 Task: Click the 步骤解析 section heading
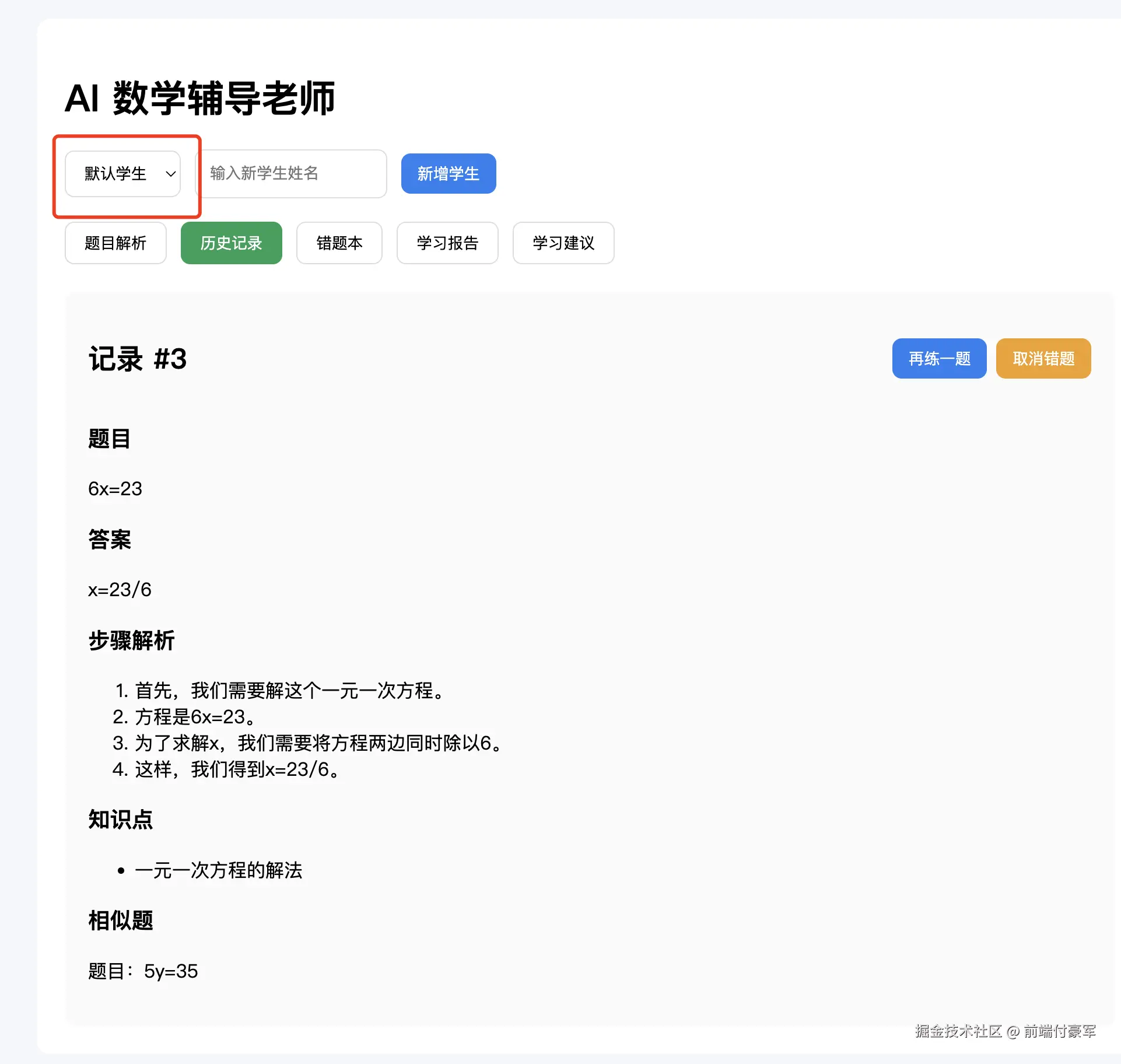point(131,640)
